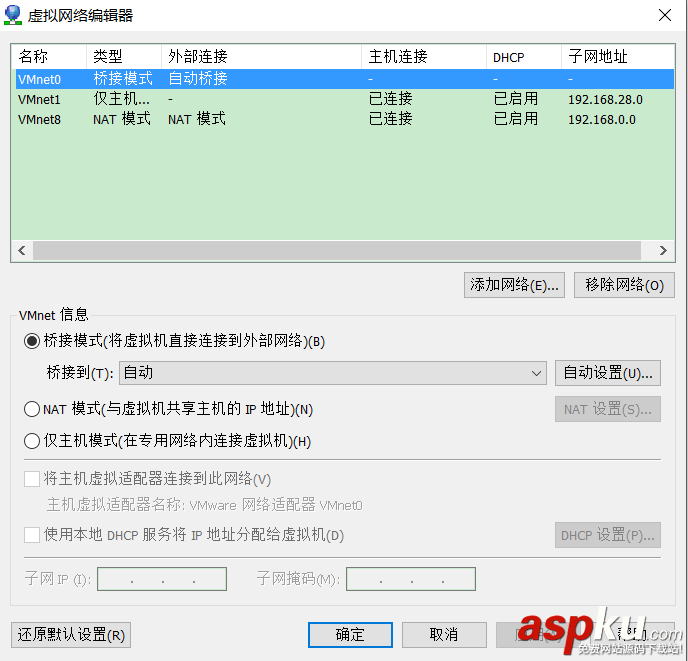The height and width of the screenshot is (661, 688).
Task: Click 自动设置(U)... button
Action: coord(608,373)
